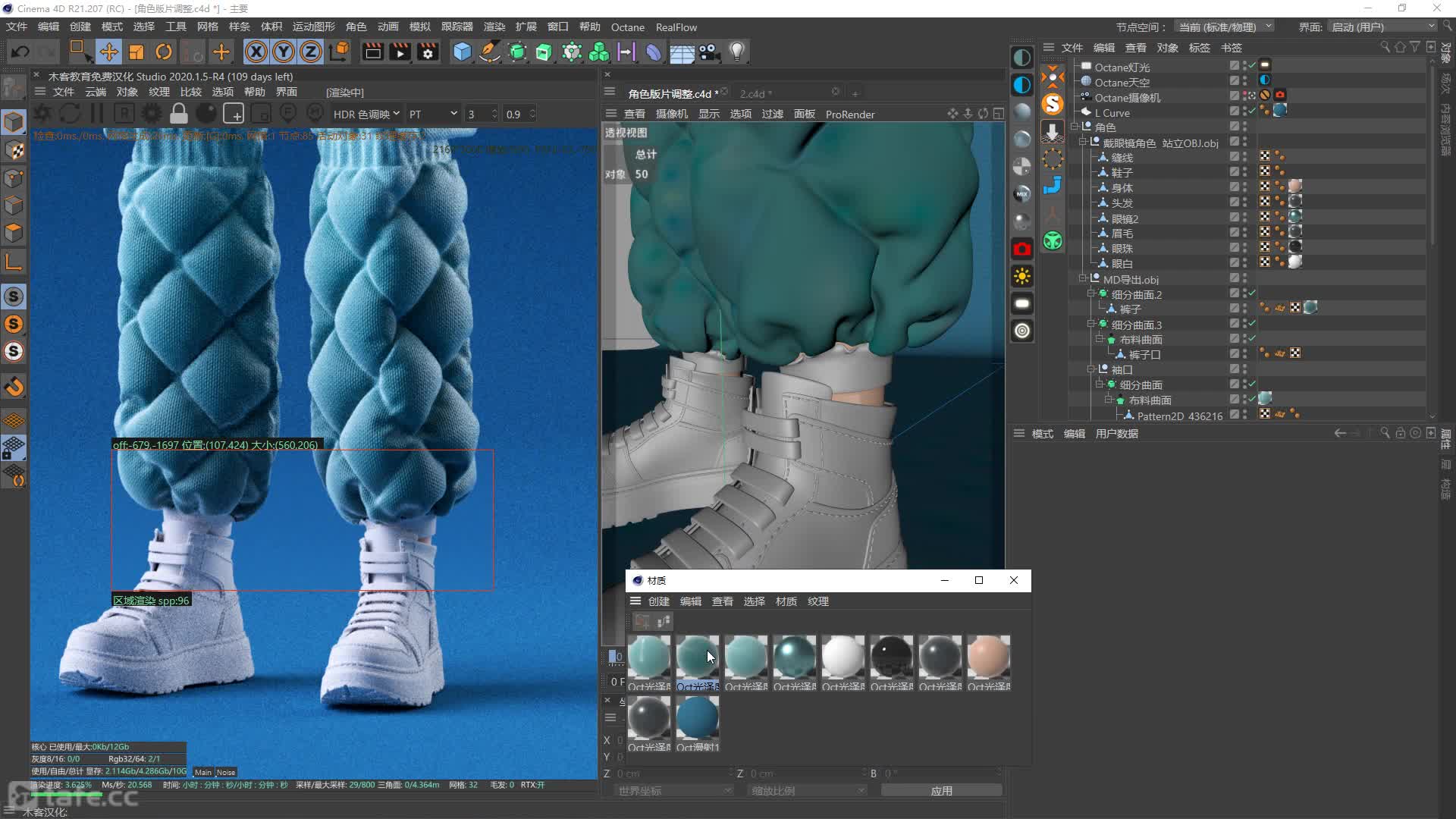Open Render Settings clapperboard with gear
1456x819 pixels.
[428, 52]
